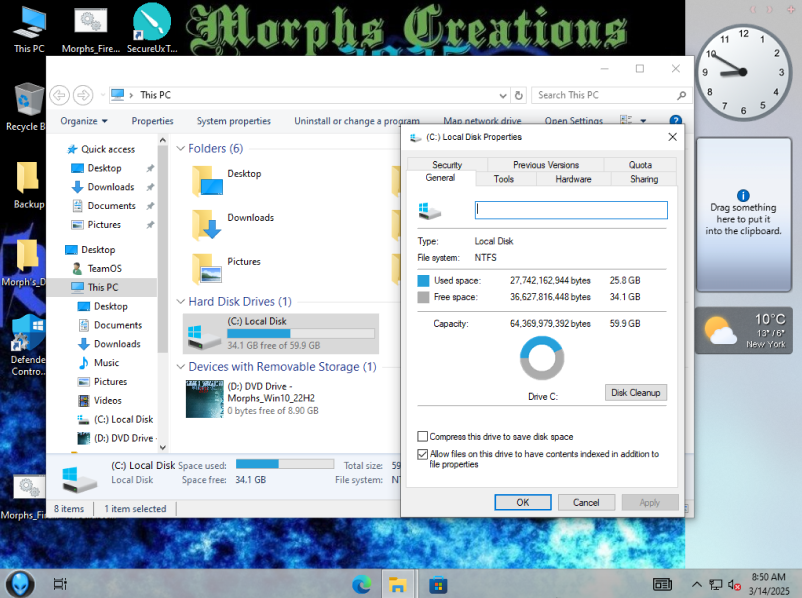Show hidden tray icons chevron
This screenshot has width=802, height=598.
696,584
